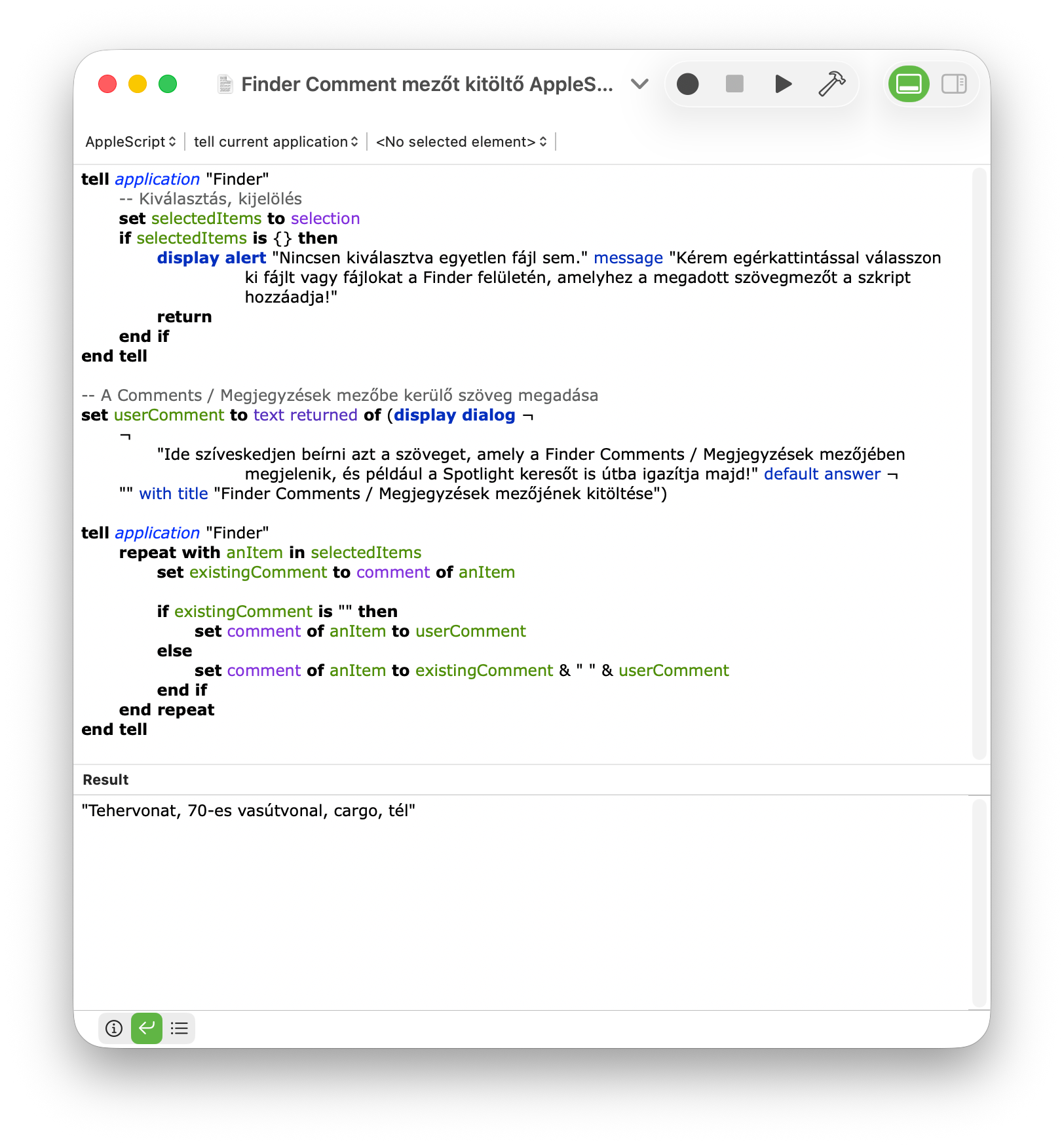The image size is (1064, 1145).
Task: Open the 'No selected element' popup
Action: click(461, 142)
